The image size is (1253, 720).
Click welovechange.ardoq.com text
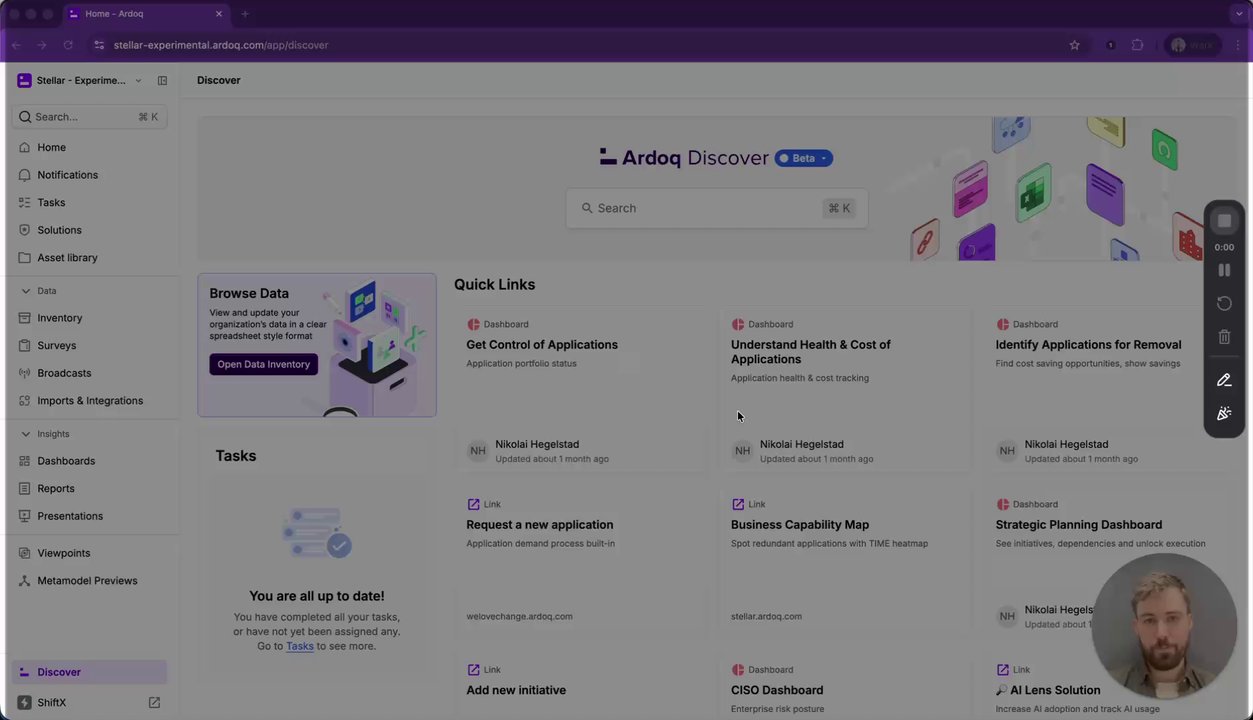[x=519, y=616]
